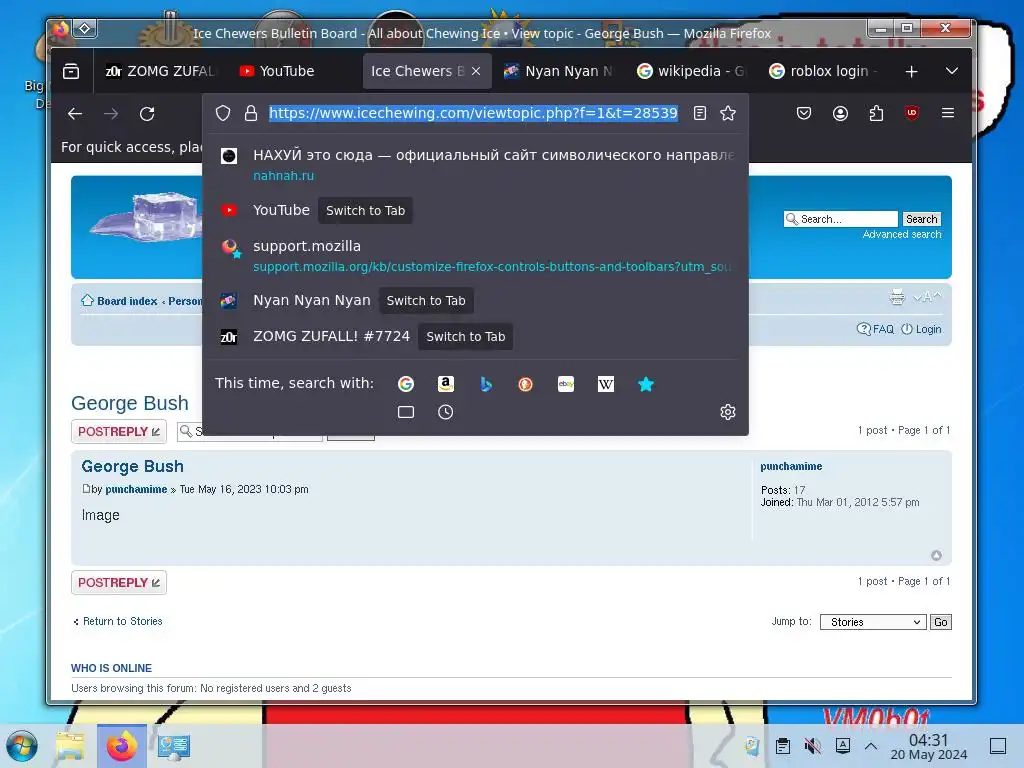This screenshot has height=768, width=1024.
Task: Go to Board index
Action: 127,301
